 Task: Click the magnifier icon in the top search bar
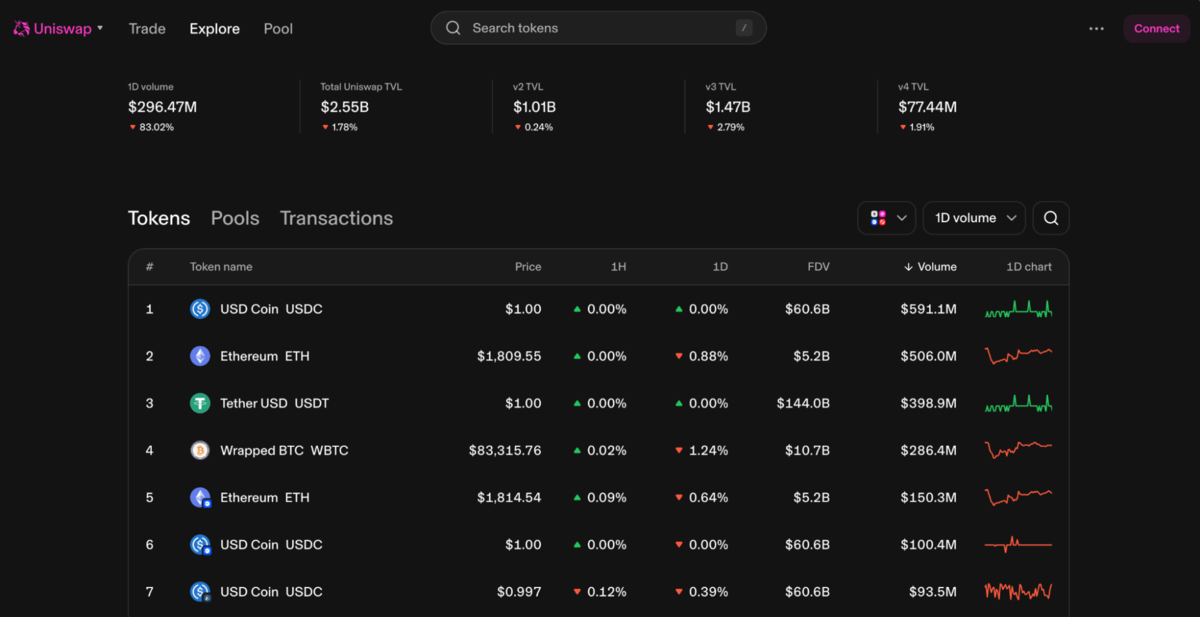[x=453, y=28]
